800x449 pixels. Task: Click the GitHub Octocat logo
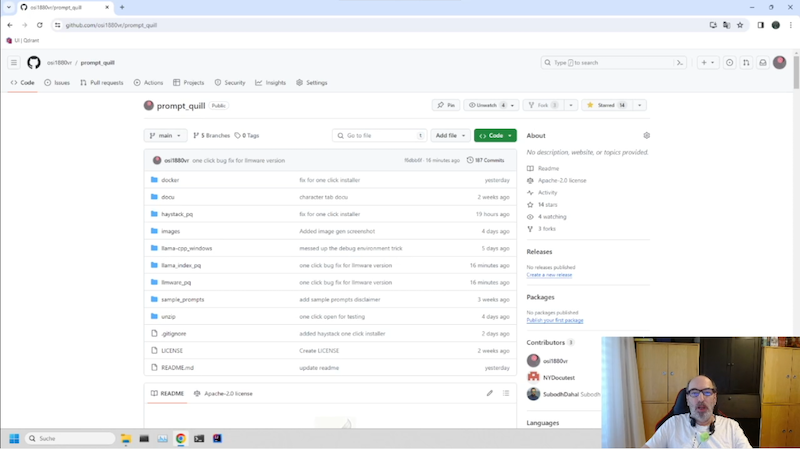(34, 63)
